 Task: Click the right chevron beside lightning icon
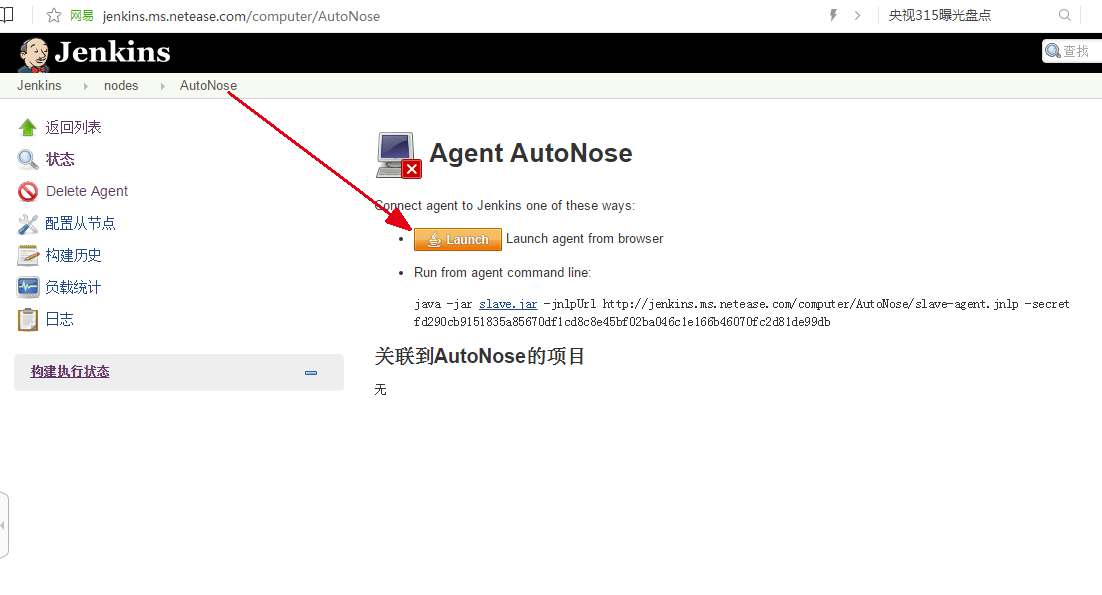(x=857, y=15)
